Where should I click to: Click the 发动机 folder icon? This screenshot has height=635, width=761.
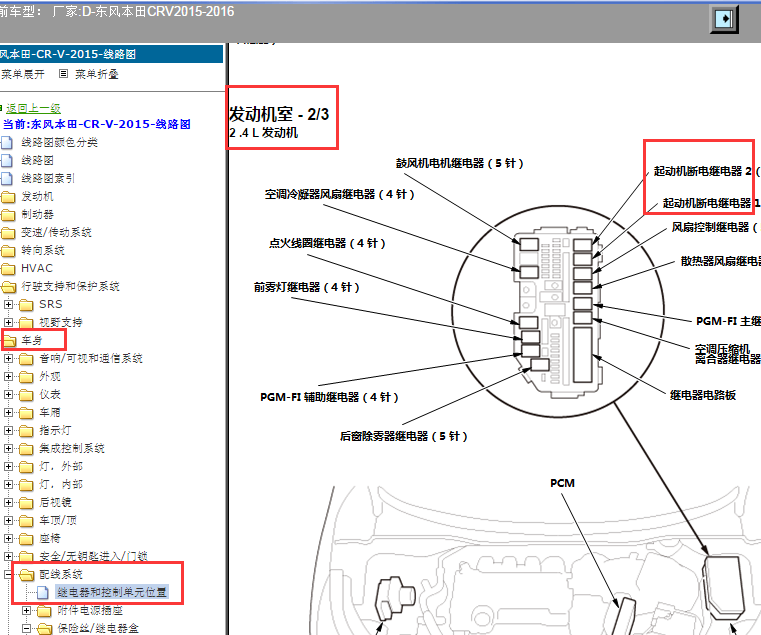[x=8, y=197]
